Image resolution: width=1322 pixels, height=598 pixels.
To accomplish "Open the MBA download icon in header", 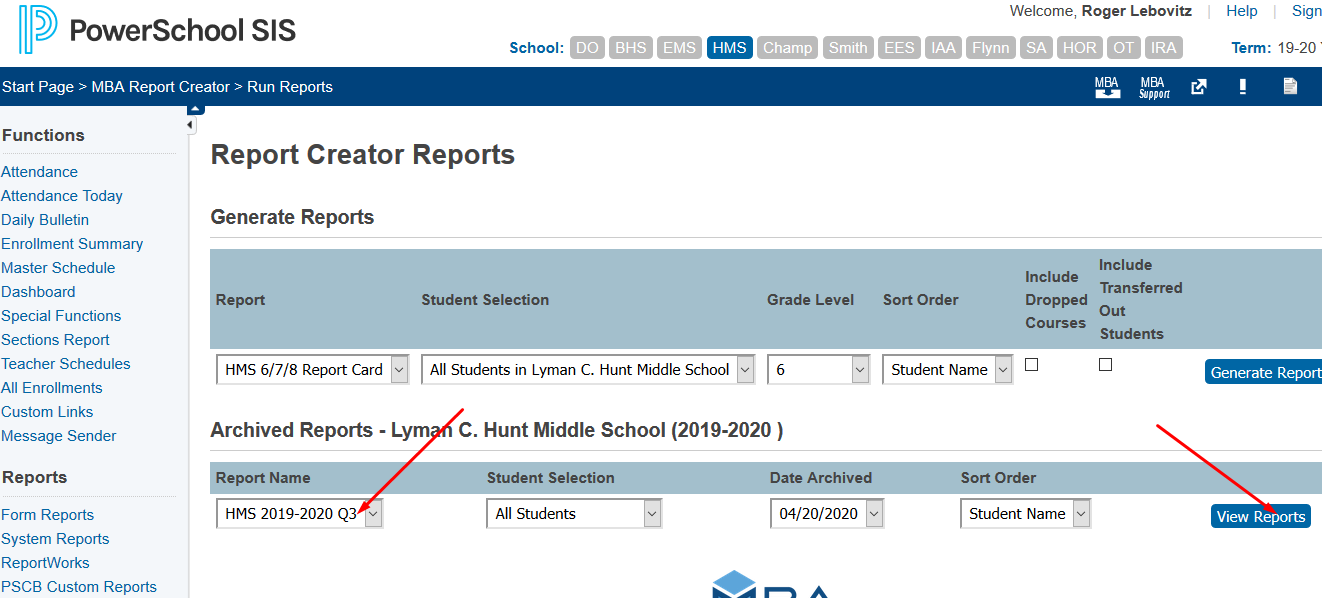I will coord(1107,87).
